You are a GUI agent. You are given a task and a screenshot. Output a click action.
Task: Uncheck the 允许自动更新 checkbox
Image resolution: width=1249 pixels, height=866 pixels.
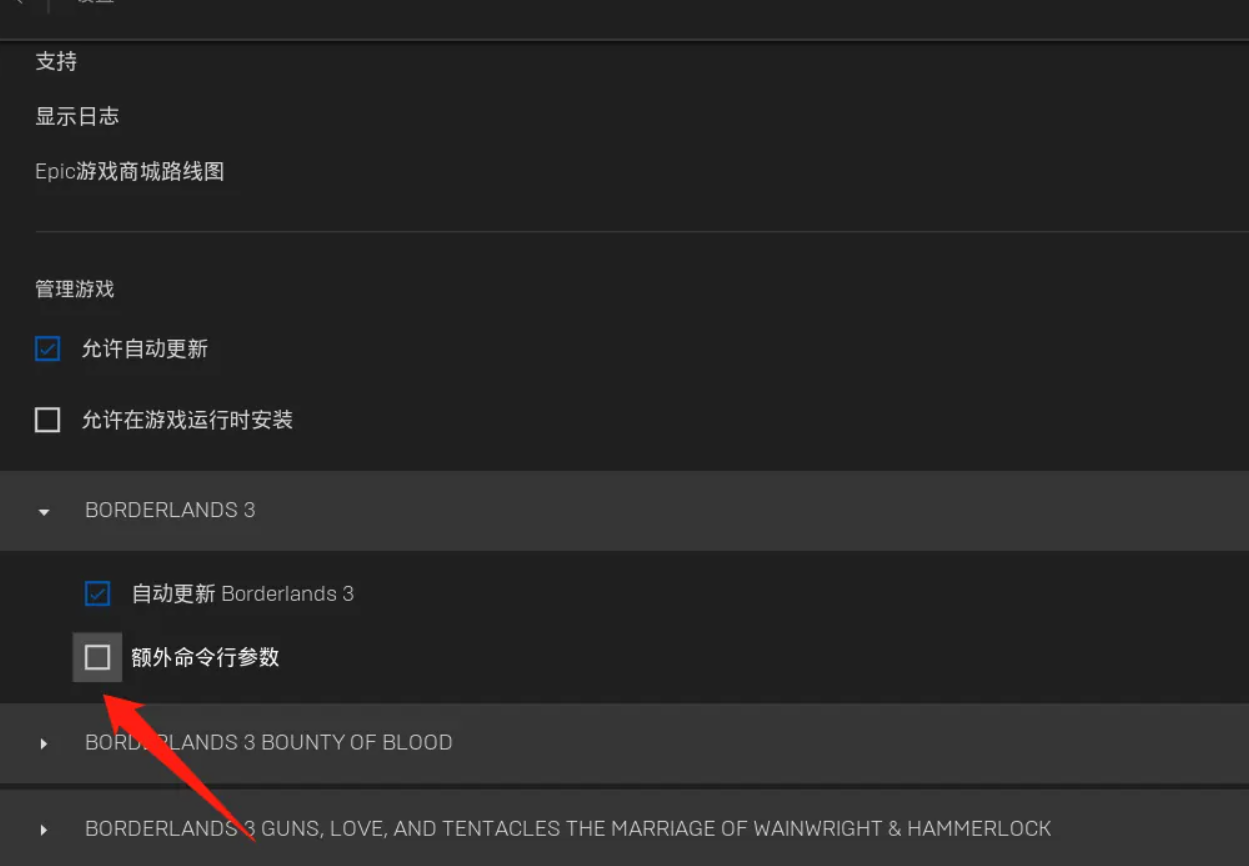[x=47, y=349]
